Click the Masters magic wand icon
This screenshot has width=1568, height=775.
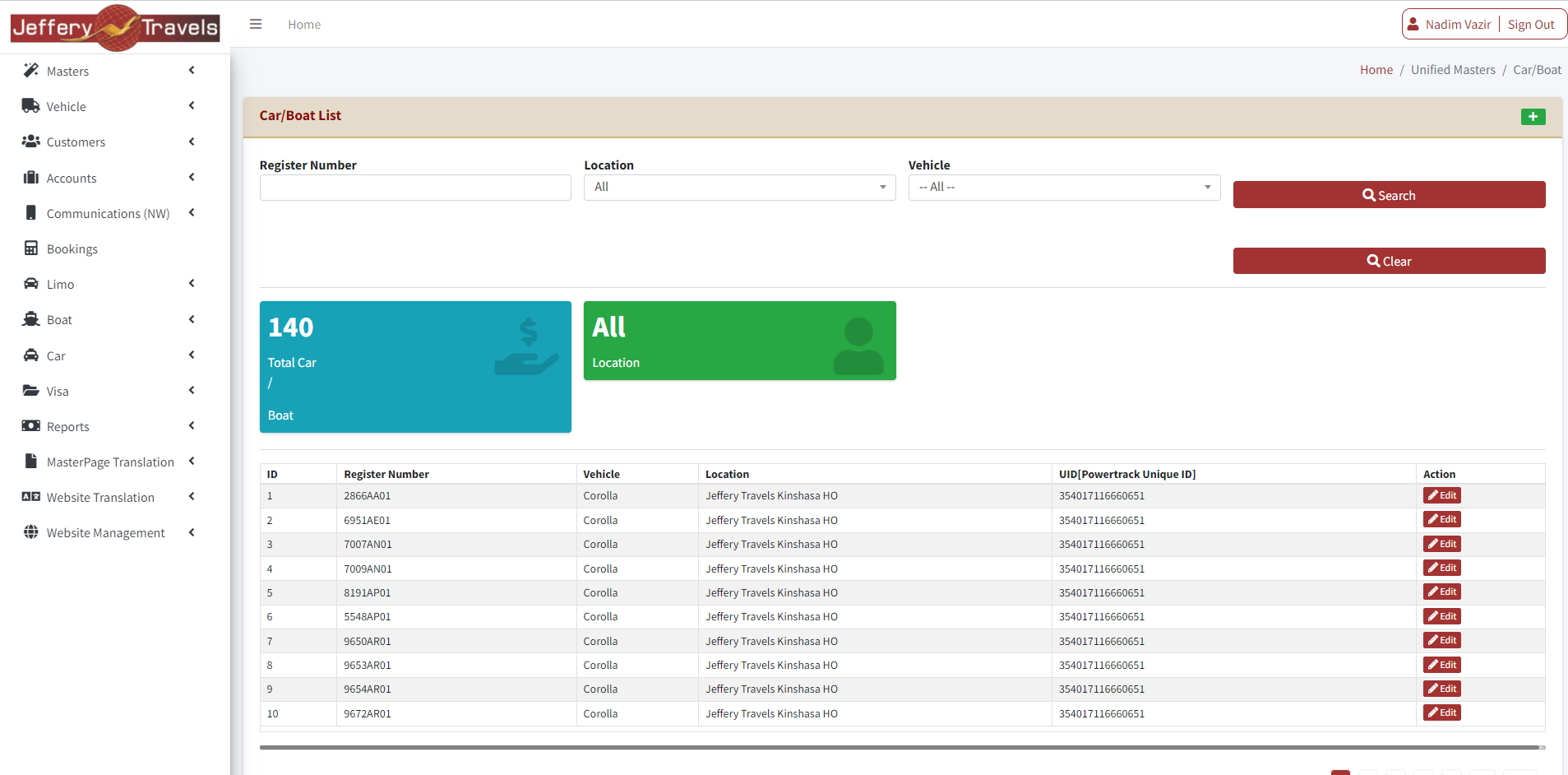coord(31,71)
